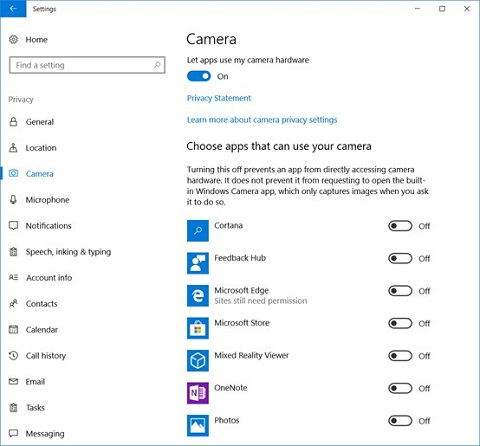Go to General privacy settings
Viewport: 480px width, 446px height.
pyautogui.click(x=40, y=122)
